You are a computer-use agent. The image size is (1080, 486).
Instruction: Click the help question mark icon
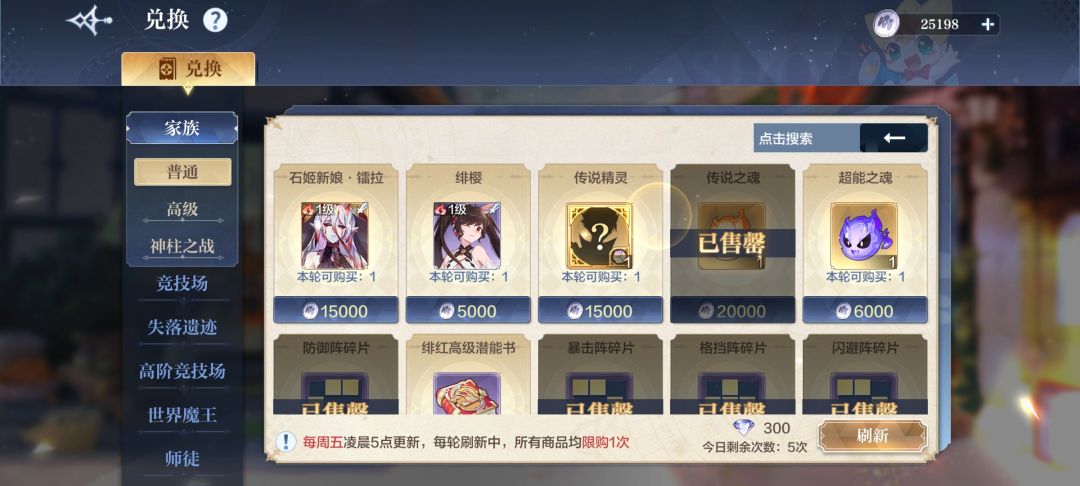215,21
